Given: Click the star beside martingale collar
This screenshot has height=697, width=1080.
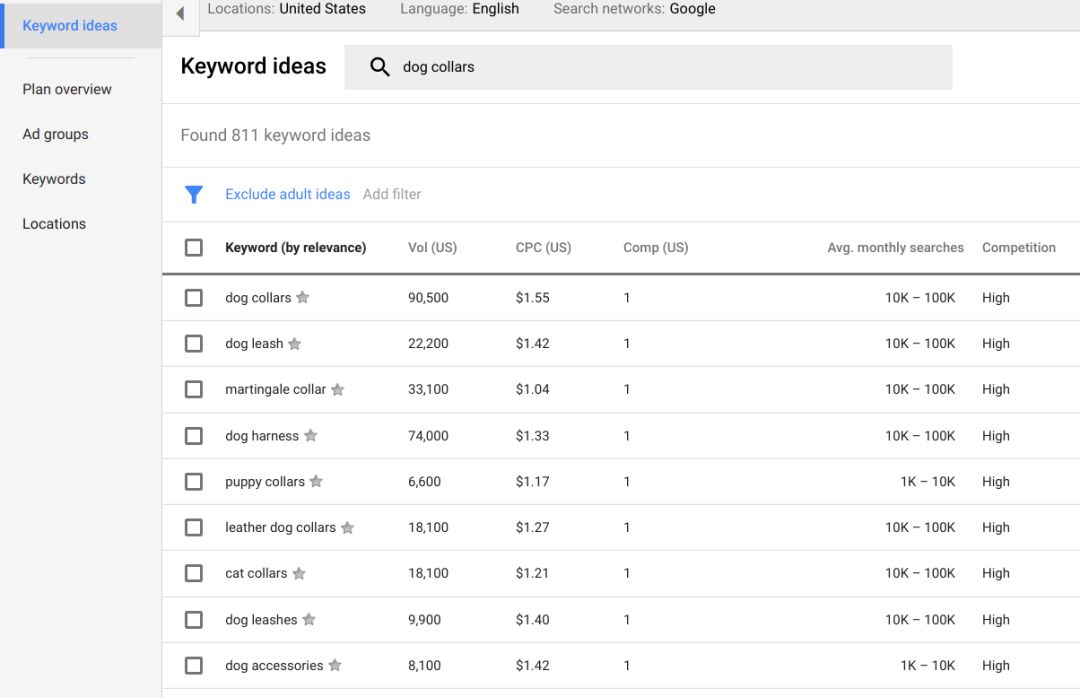Looking at the screenshot, I should tap(338, 390).
